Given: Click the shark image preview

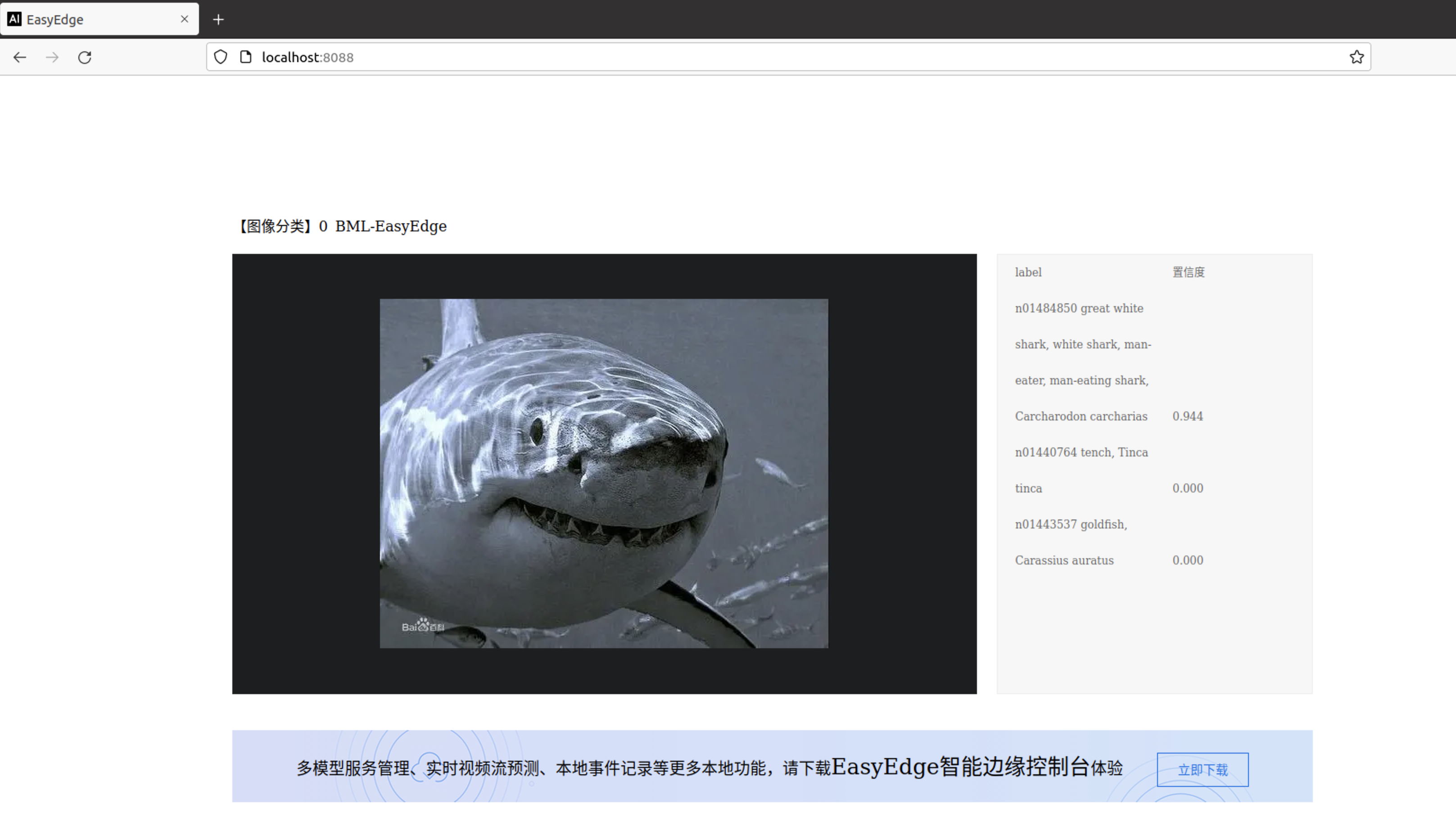Looking at the screenshot, I should pos(603,473).
